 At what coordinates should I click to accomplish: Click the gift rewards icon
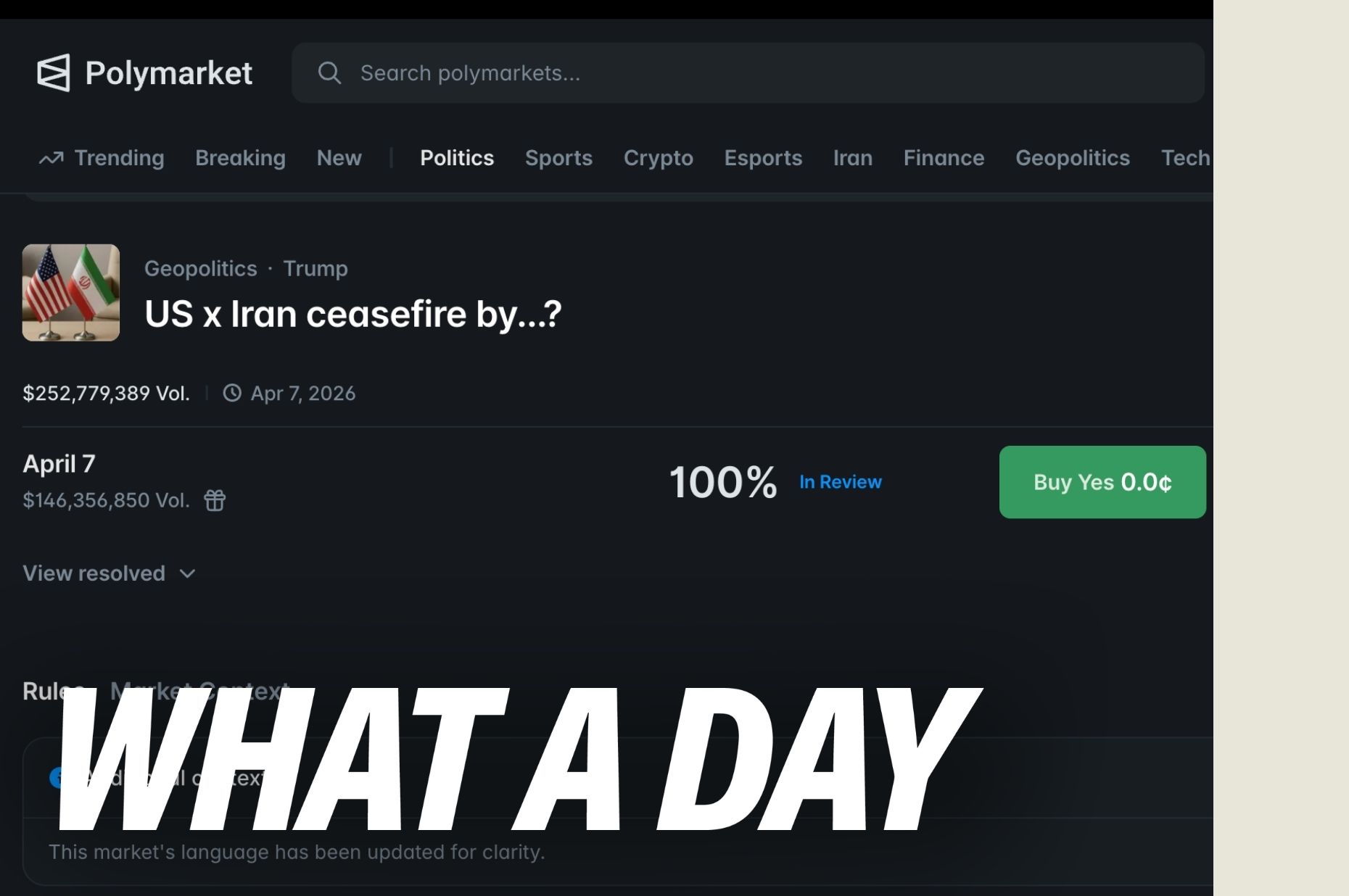click(x=215, y=500)
